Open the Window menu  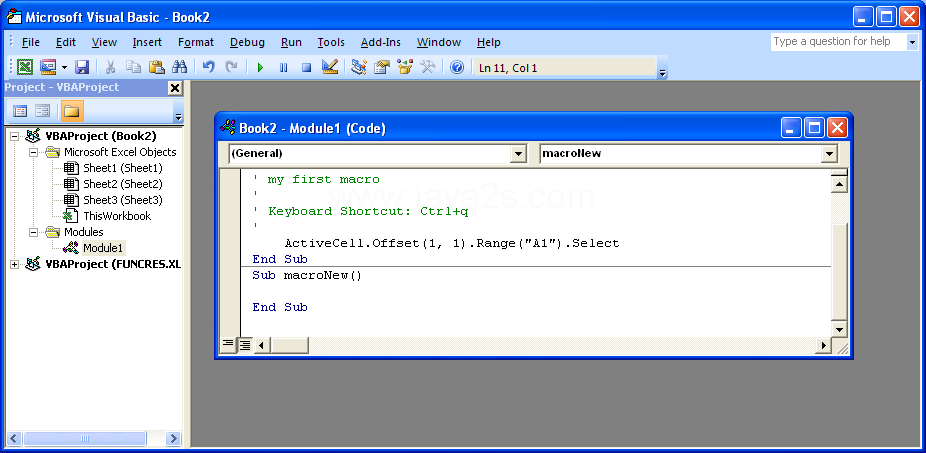[439, 42]
